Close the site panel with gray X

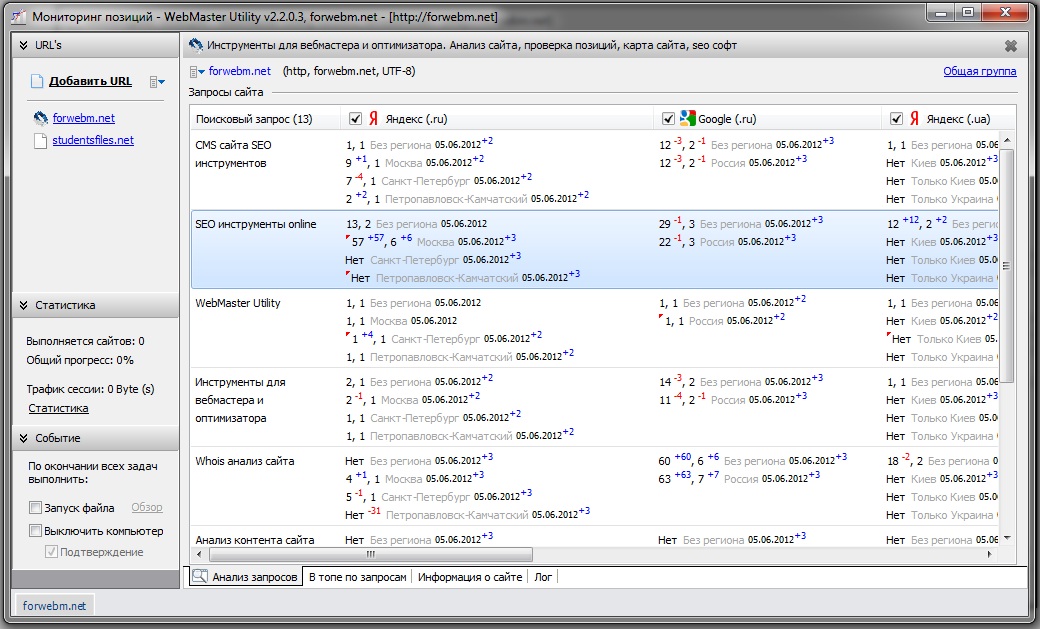1010,46
